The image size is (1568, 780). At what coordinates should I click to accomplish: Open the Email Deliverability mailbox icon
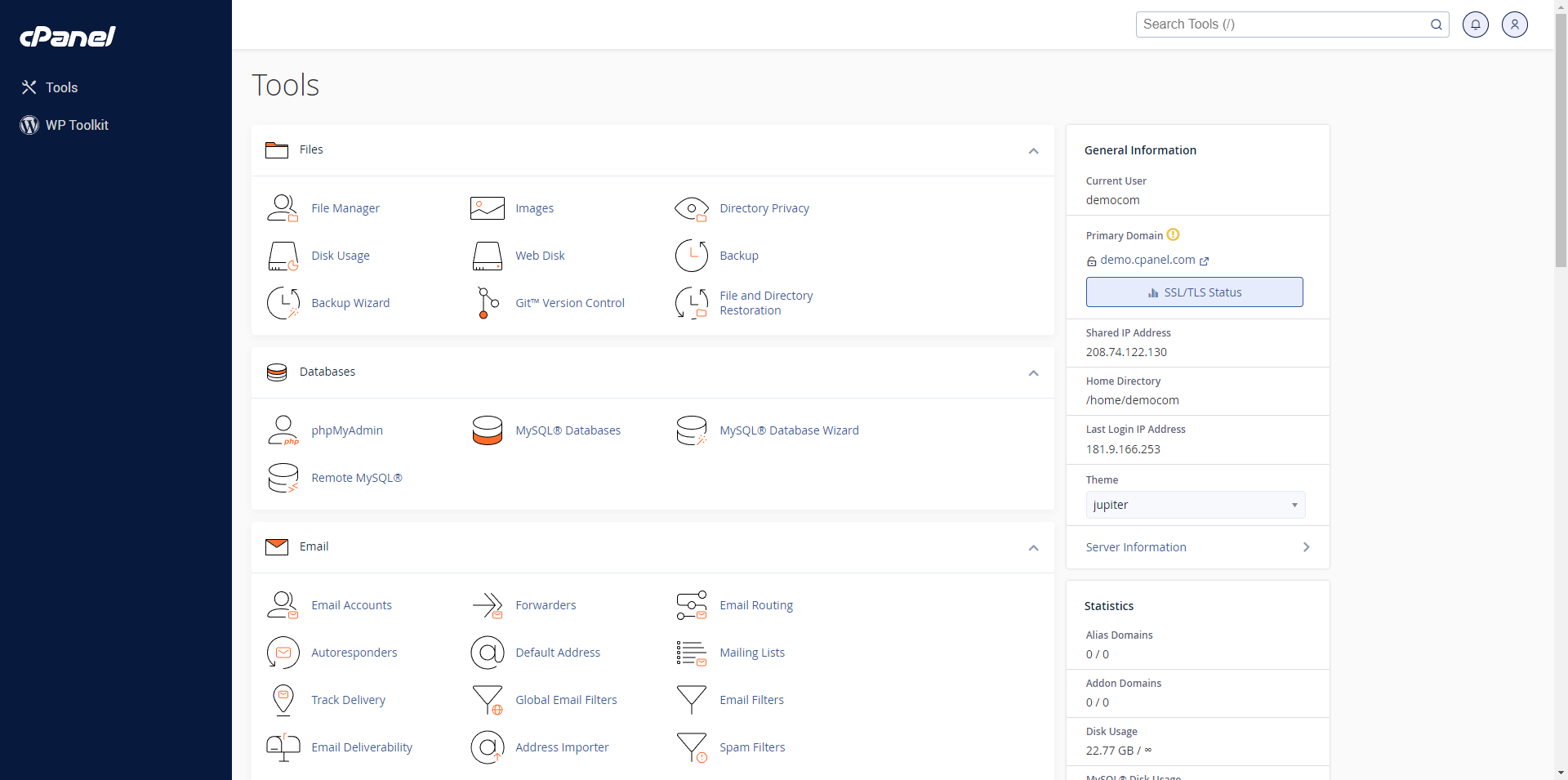pyautogui.click(x=283, y=747)
